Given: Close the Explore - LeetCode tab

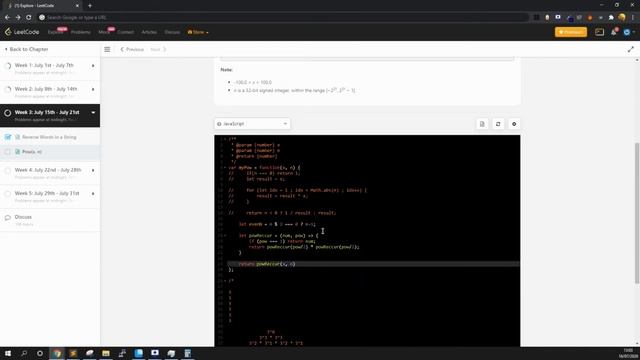Looking at the screenshot, I should coord(77,6).
